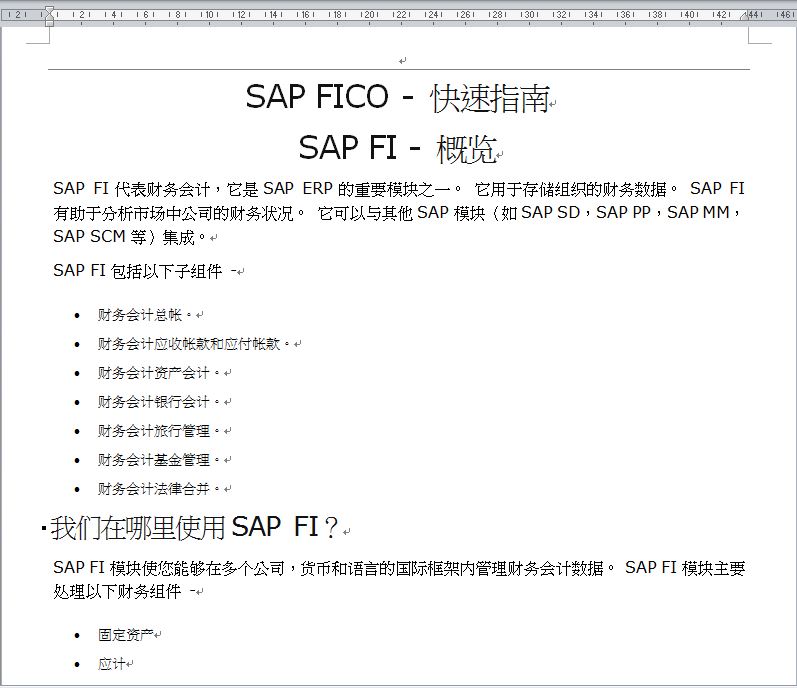Click the heading 'SAP FI - 概览'
Image resolution: width=797 pixels, height=688 pixels.
pos(397,148)
